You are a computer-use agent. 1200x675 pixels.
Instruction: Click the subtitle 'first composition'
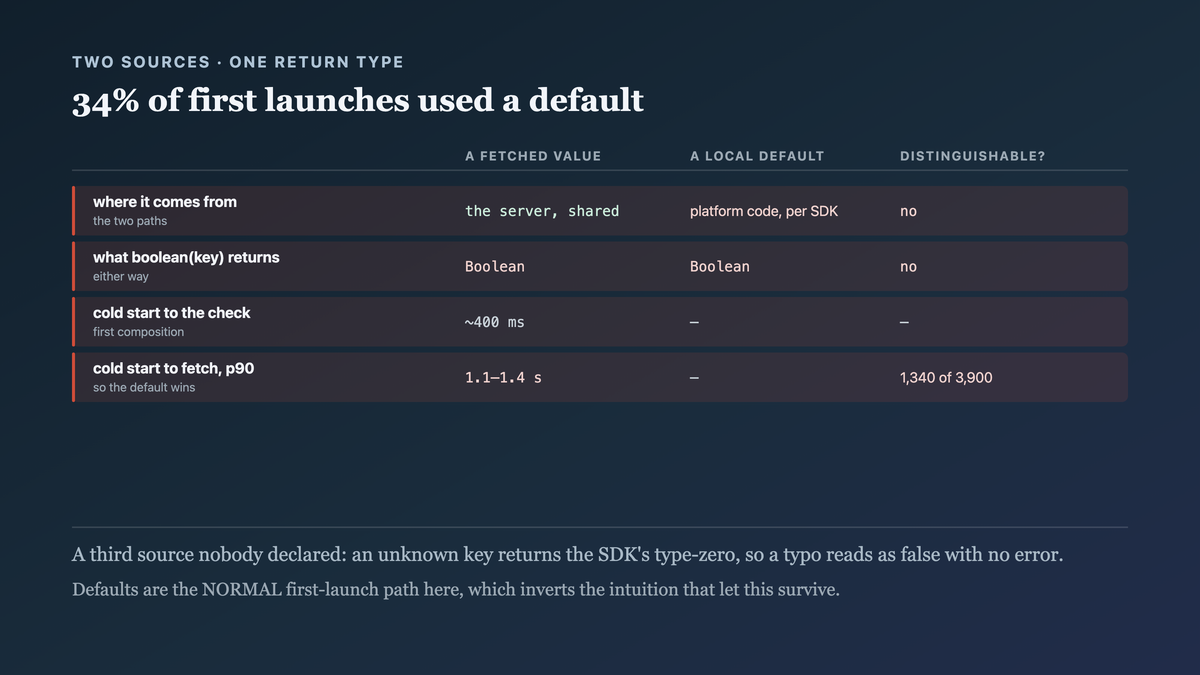pyautogui.click(x=139, y=332)
